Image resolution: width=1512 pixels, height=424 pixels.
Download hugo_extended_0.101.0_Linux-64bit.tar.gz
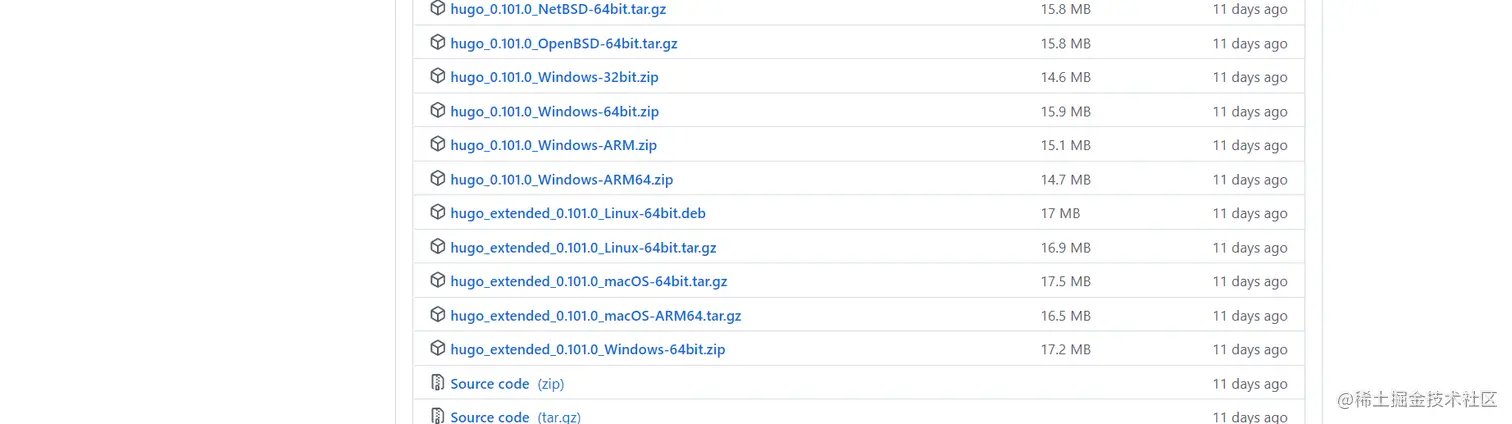point(583,247)
